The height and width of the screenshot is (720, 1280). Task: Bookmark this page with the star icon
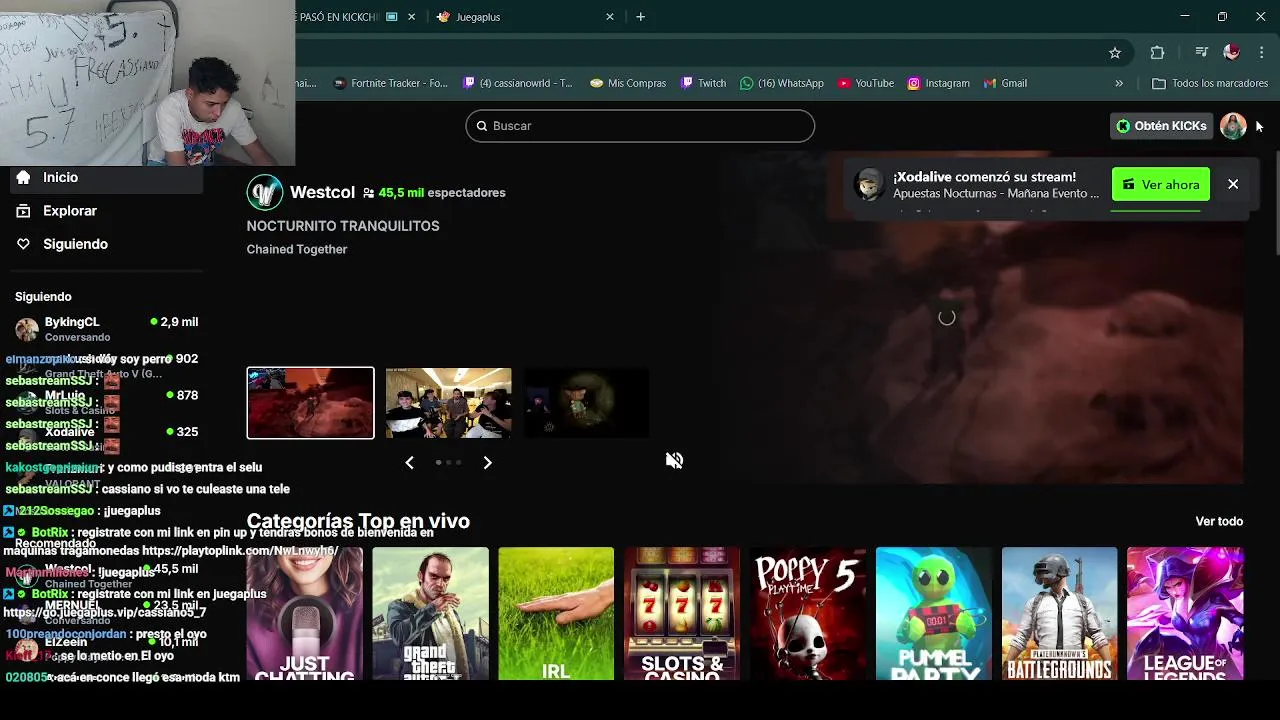(1115, 53)
